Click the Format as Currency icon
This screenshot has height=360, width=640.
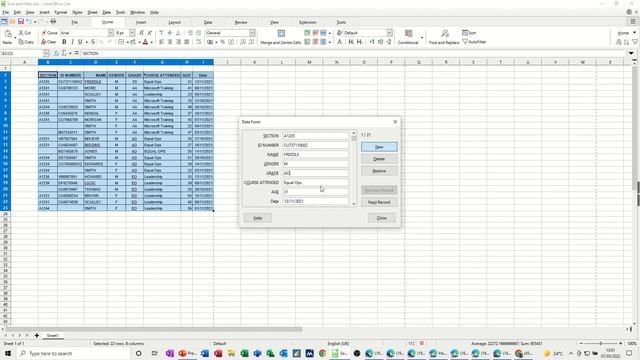(x=210, y=42)
